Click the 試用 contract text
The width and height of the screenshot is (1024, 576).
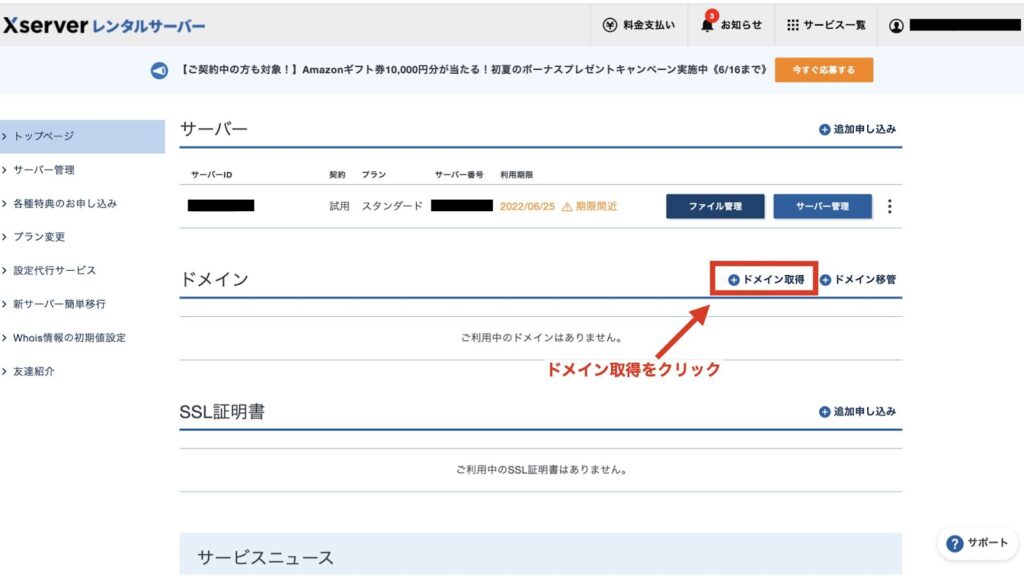pos(340,206)
